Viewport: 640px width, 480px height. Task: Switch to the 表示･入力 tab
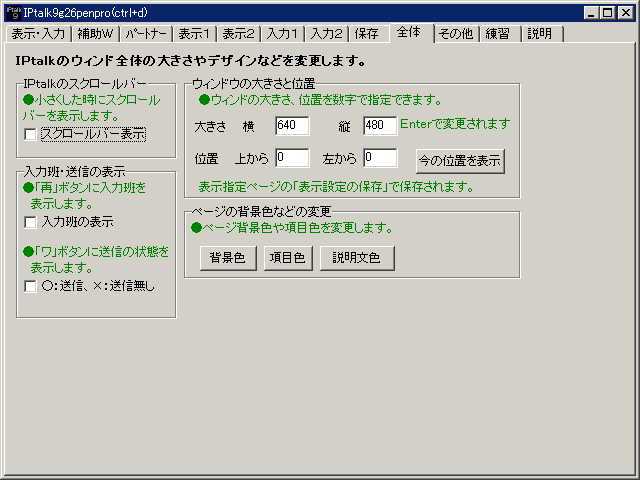click(x=38, y=34)
